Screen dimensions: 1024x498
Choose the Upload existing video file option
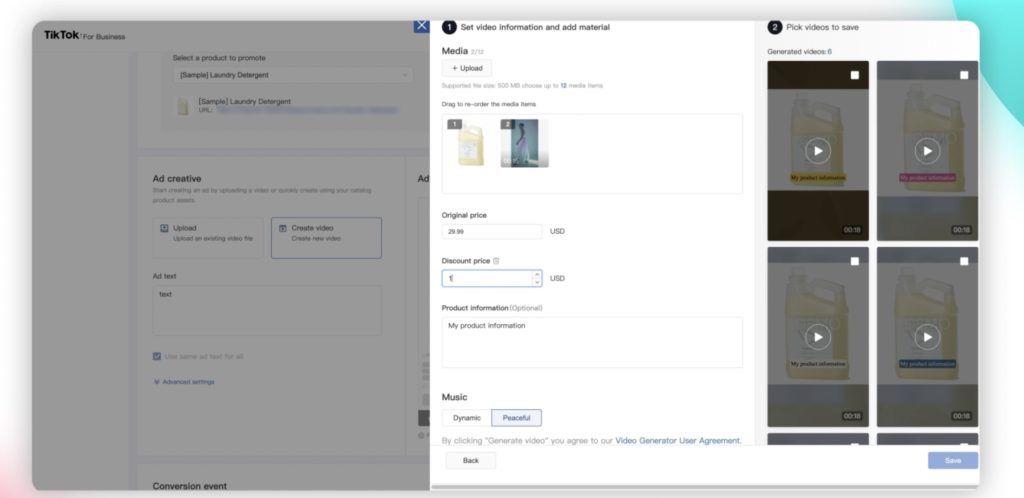tap(208, 238)
